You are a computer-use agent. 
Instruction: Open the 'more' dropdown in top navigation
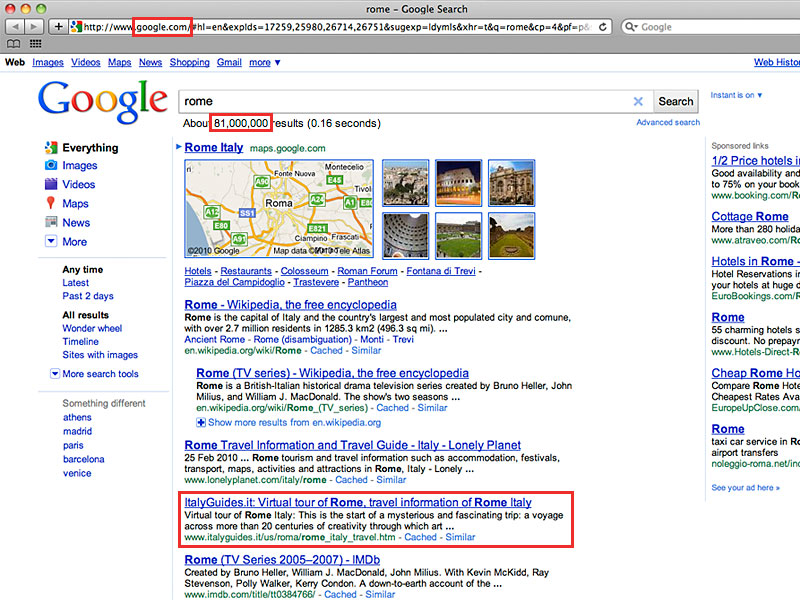(265, 62)
